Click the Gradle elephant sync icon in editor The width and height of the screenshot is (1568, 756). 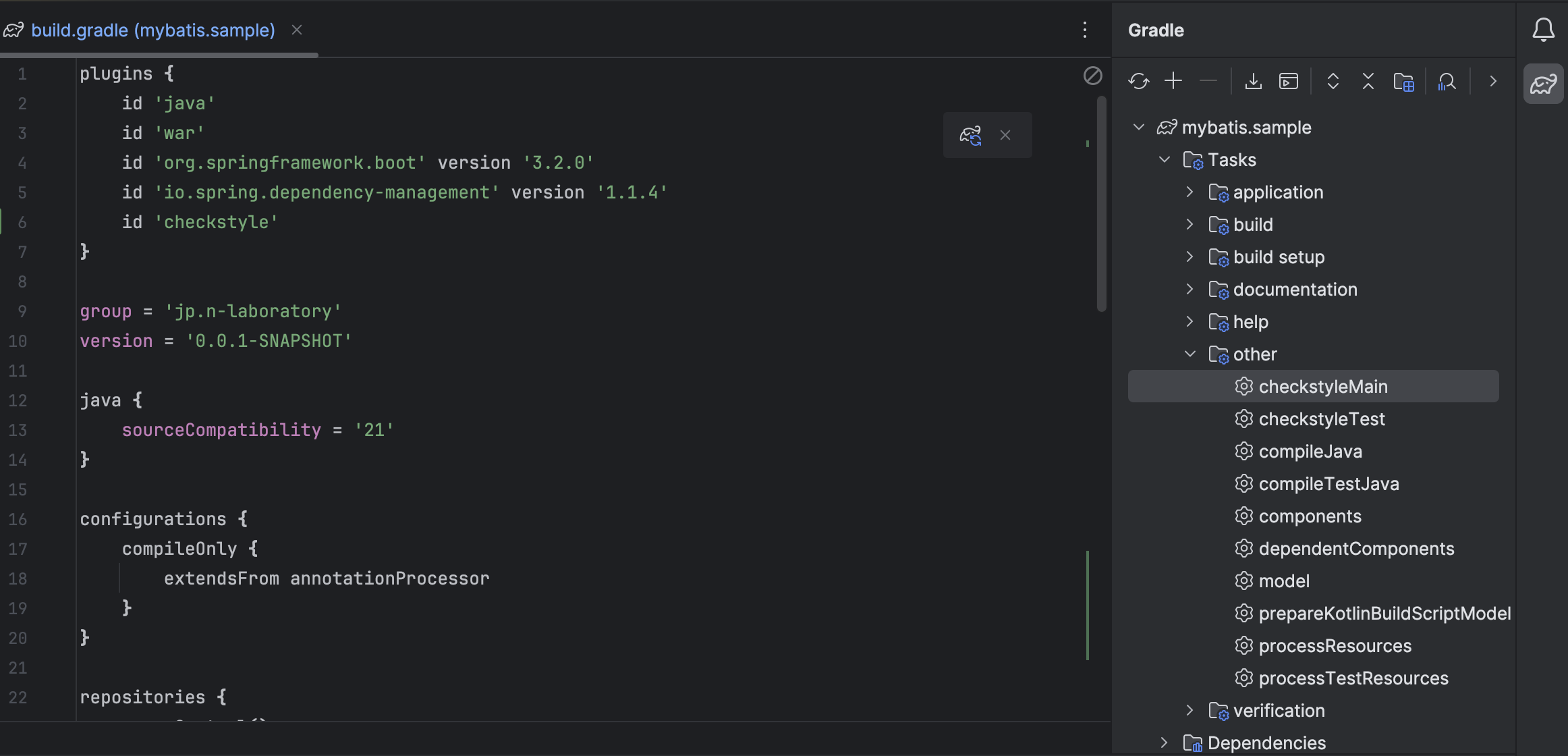(972, 135)
